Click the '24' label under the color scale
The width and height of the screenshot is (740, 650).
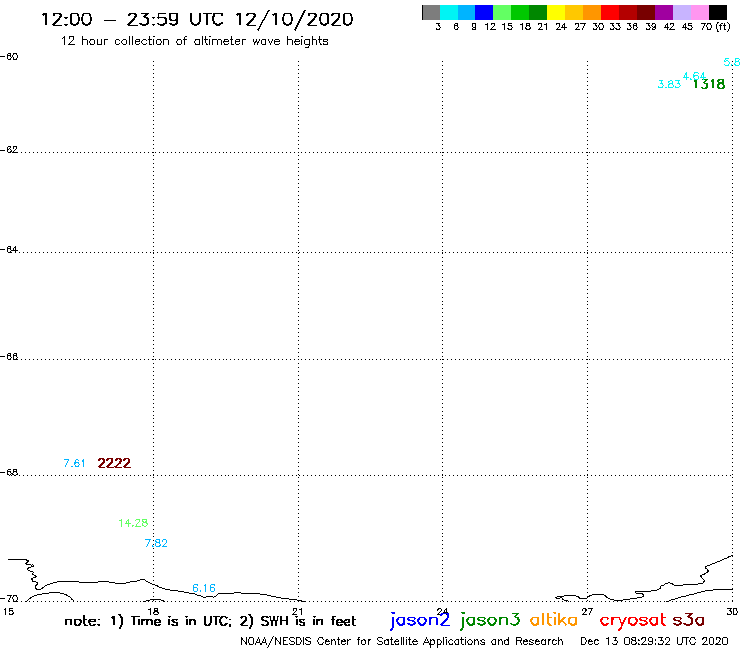[561, 27]
